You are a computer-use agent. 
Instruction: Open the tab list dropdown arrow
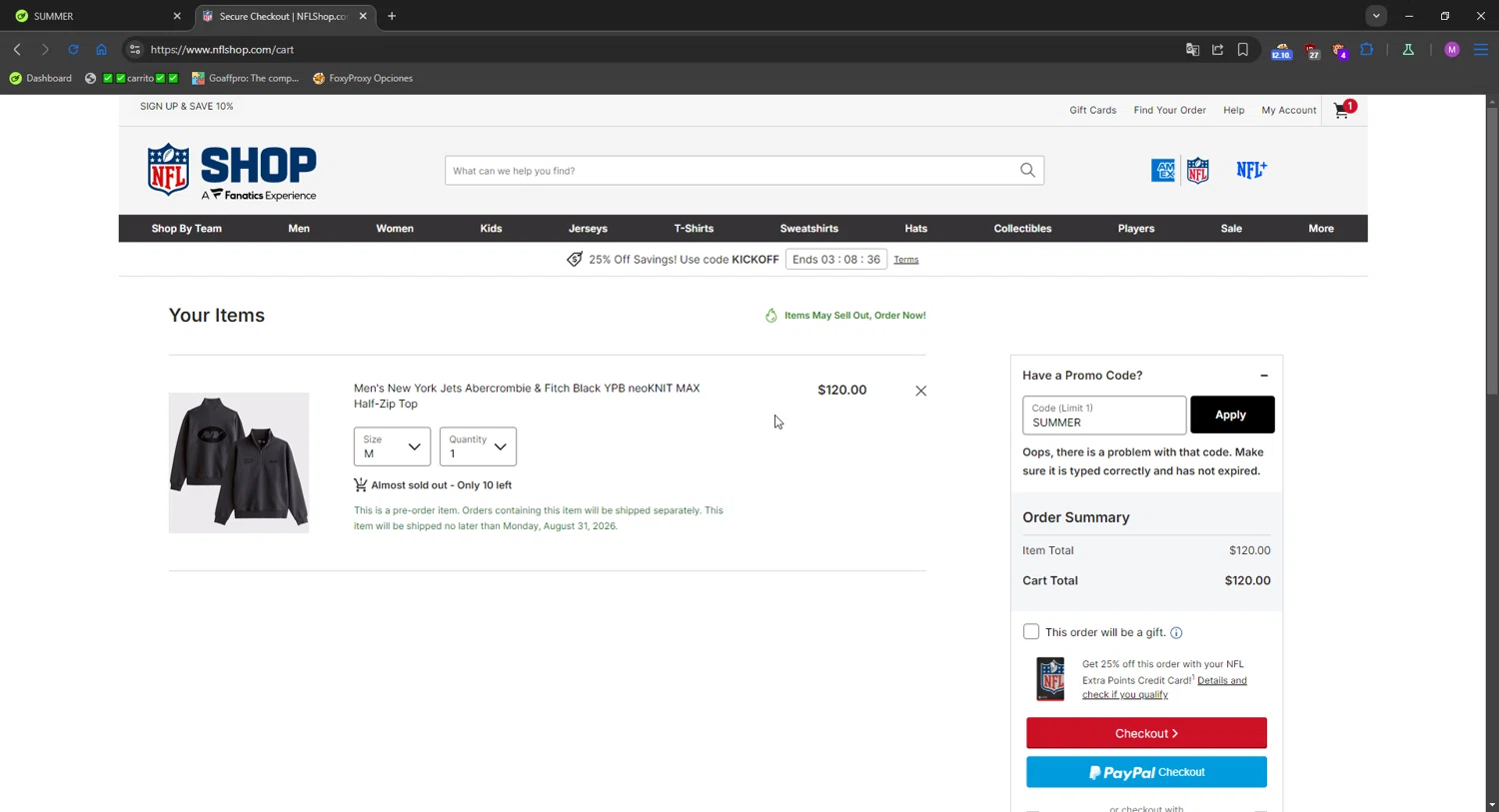(1376, 16)
